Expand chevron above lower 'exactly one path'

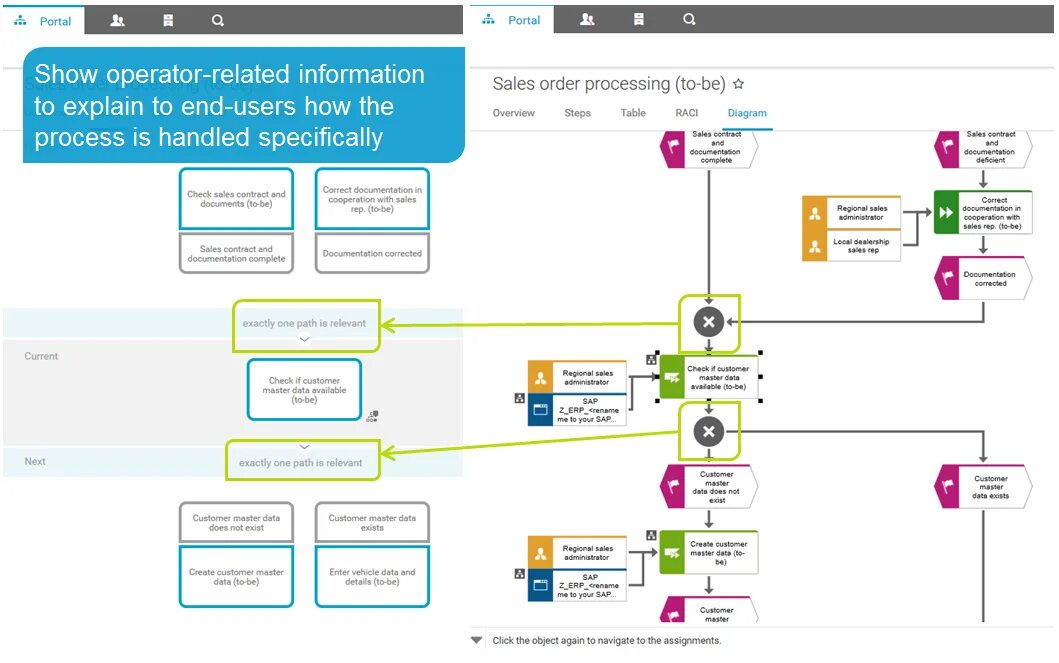(305, 447)
